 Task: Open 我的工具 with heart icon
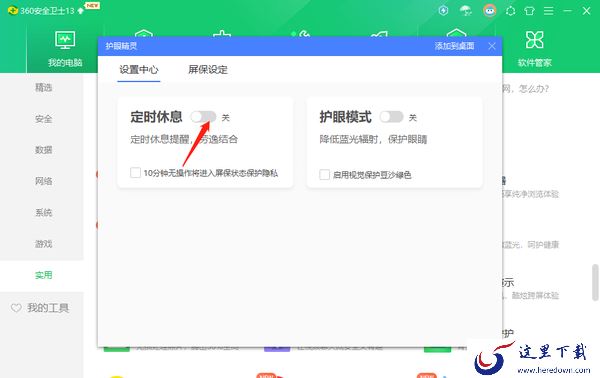point(41,308)
